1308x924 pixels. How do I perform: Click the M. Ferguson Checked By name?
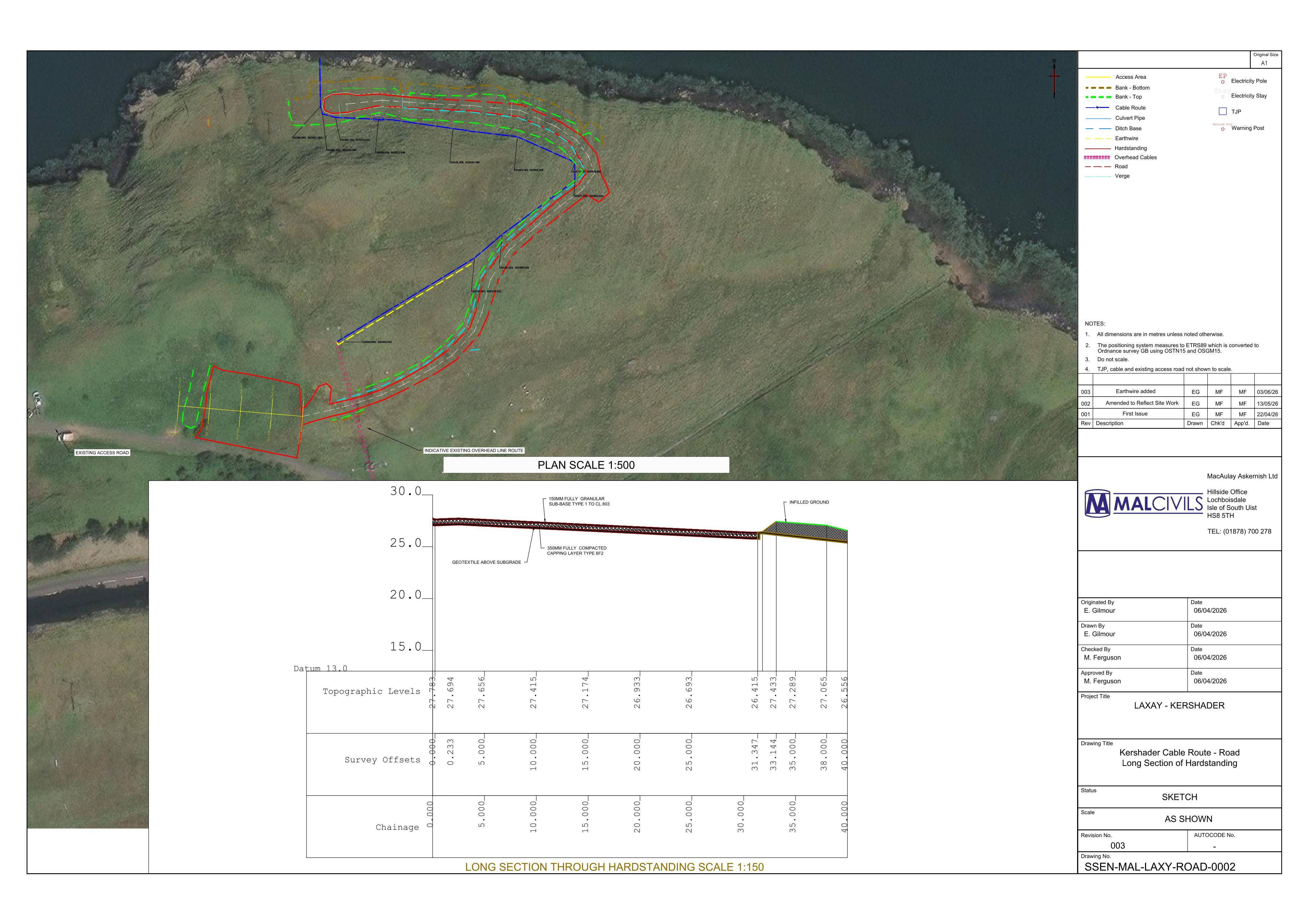point(1102,657)
